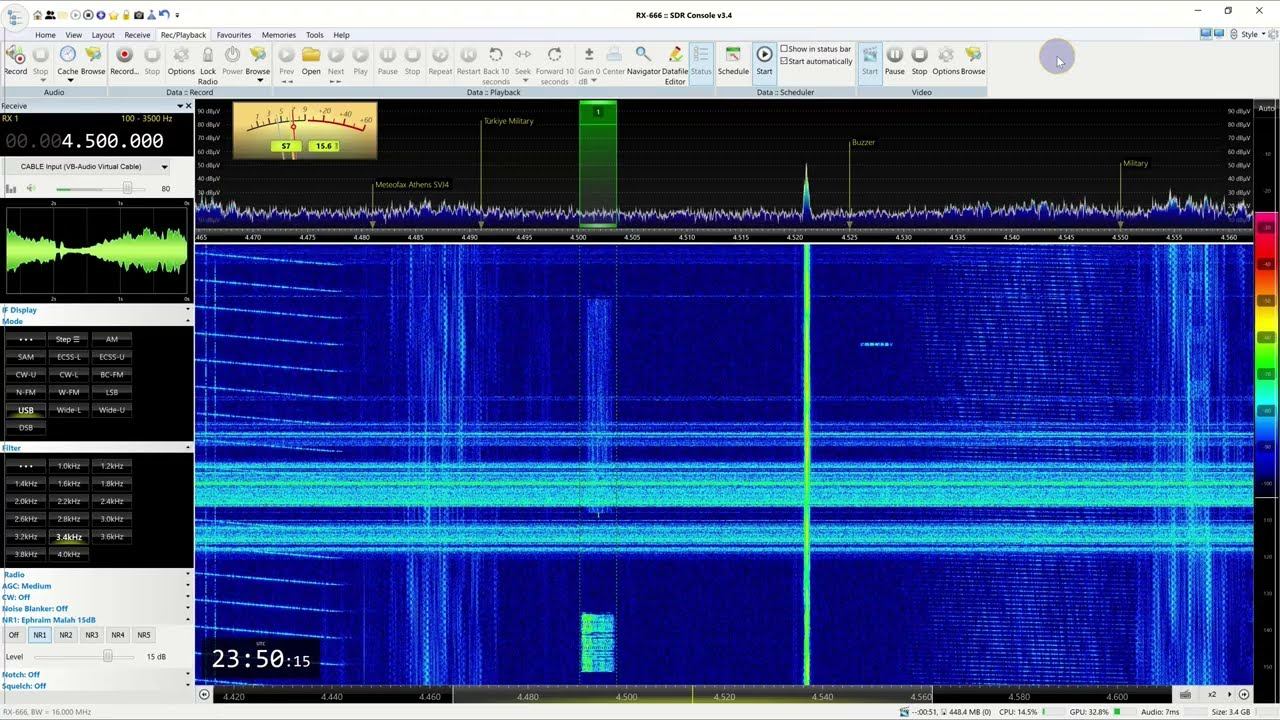
Task: Expand the Squelch: Off section
Action: click(x=188, y=686)
